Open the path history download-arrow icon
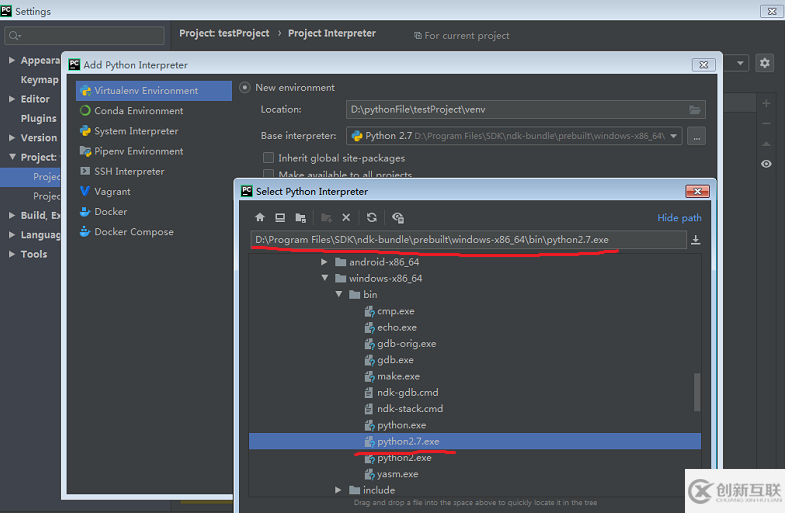 (x=695, y=240)
